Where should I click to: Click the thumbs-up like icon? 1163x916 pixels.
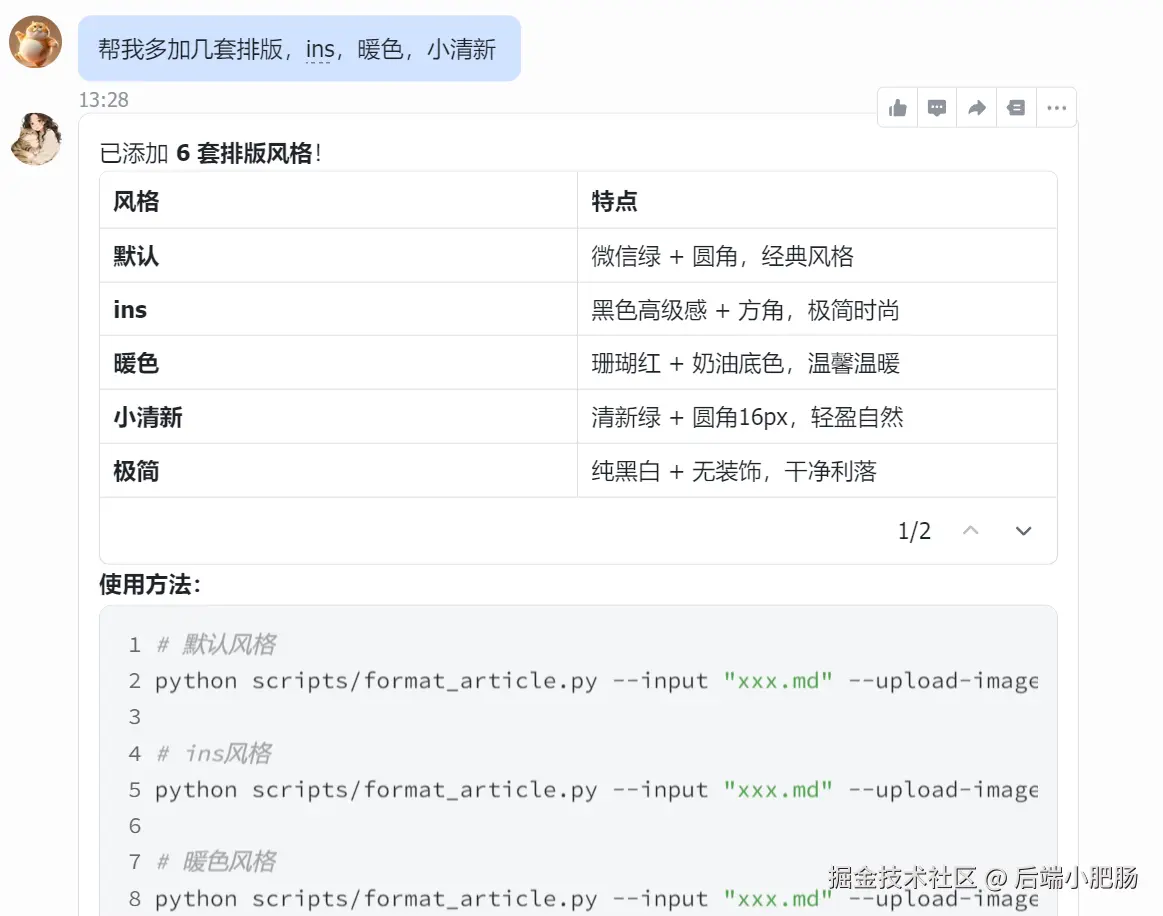[898, 108]
